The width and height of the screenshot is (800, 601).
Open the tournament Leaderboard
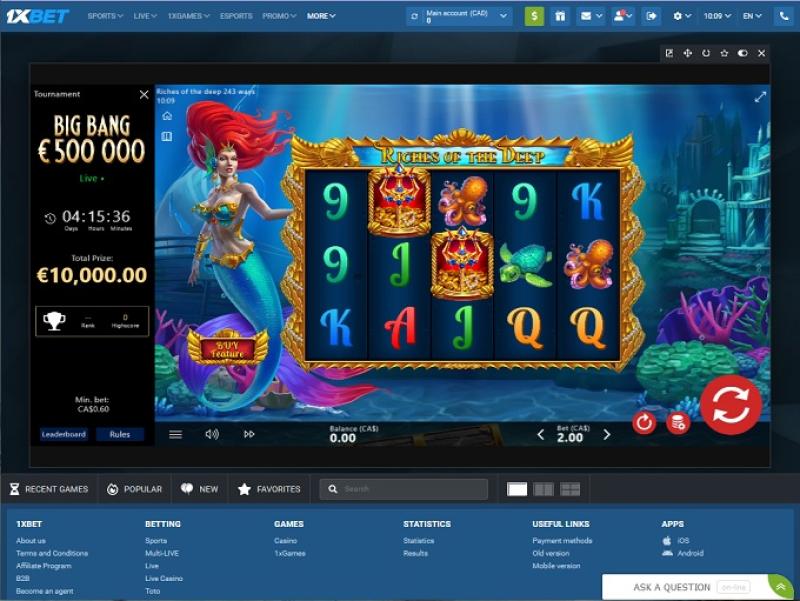pos(64,434)
